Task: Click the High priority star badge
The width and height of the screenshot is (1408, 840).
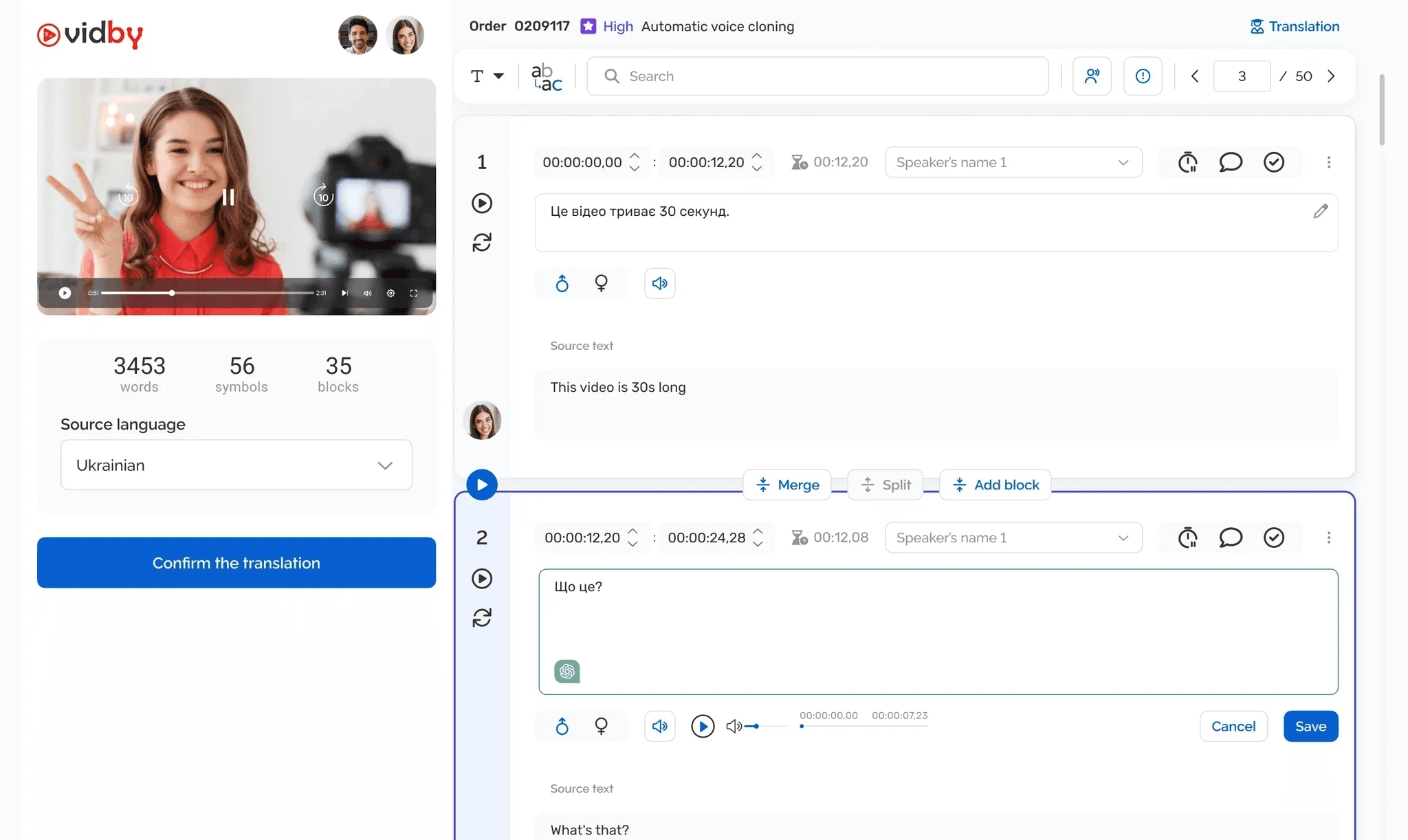Action: (x=588, y=26)
